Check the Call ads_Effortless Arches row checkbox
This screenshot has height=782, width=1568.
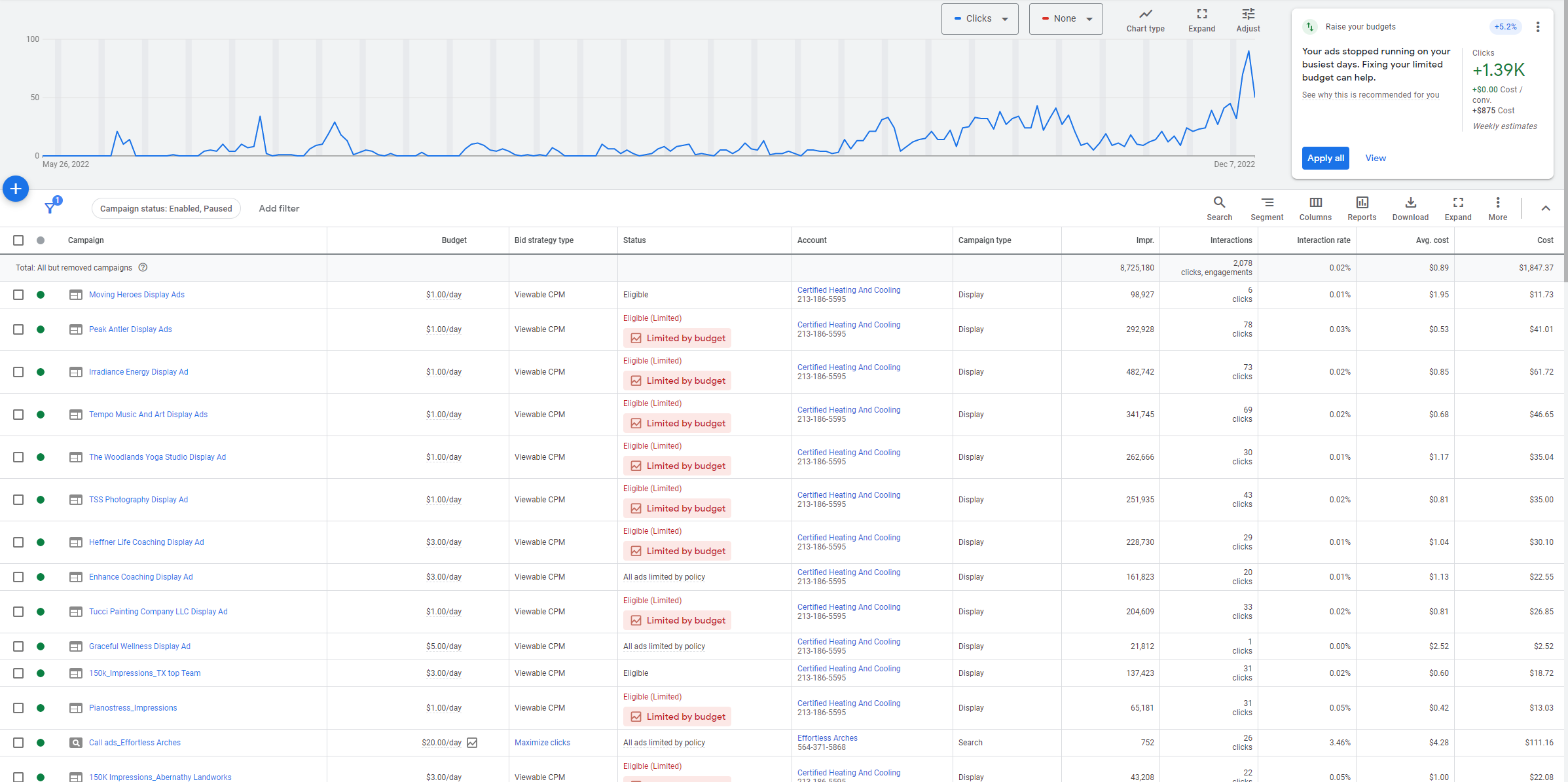(x=18, y=743)
